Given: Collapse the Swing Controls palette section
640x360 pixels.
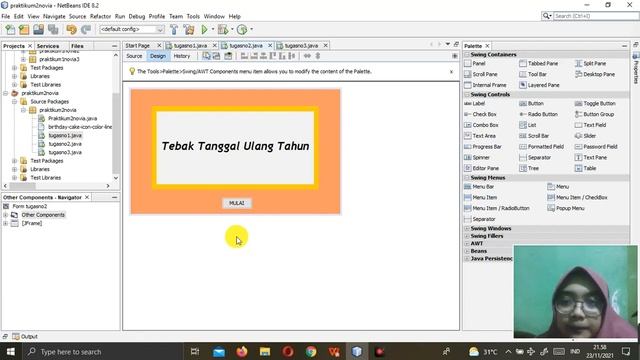Looking at the screenshot, I should click(467, 95).
